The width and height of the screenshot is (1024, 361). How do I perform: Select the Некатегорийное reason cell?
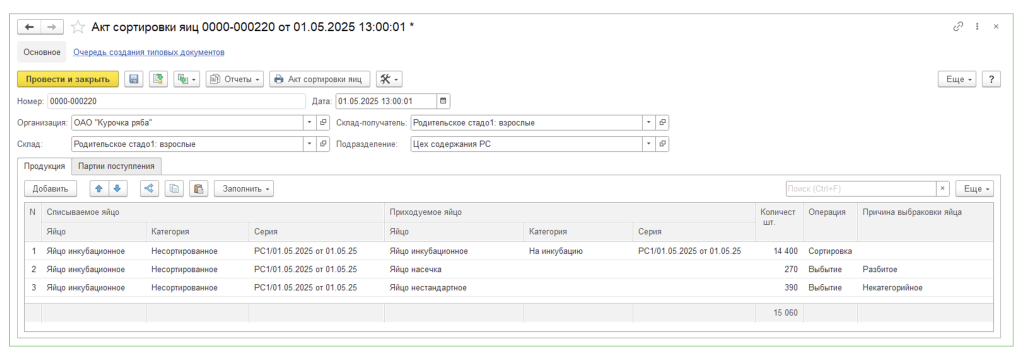click(925, 287)
